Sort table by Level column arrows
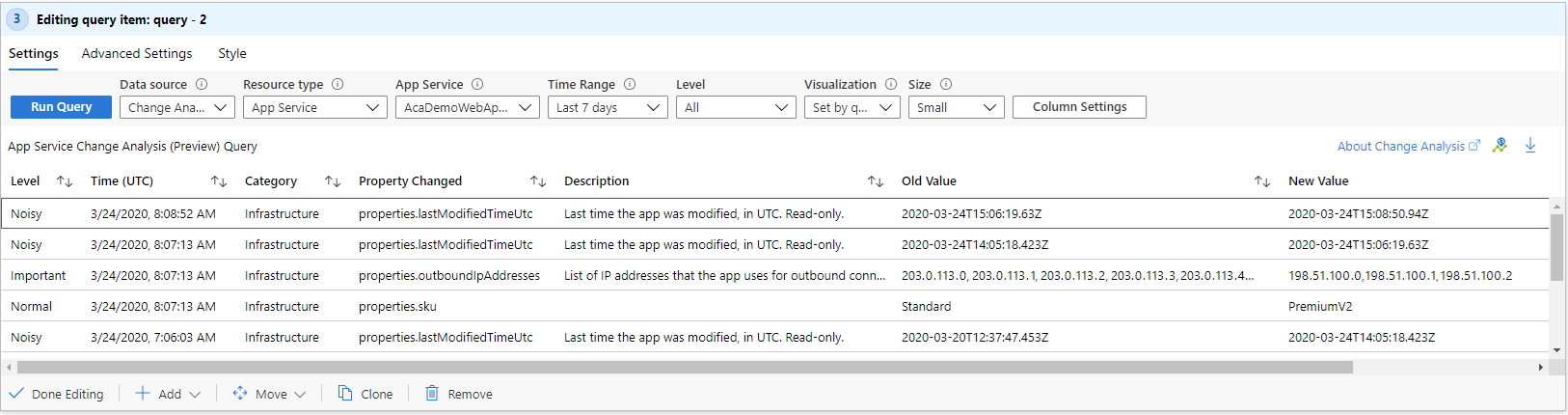This screenshot has width=1568, height=415. pyautogui.click(x=65, y=181)
